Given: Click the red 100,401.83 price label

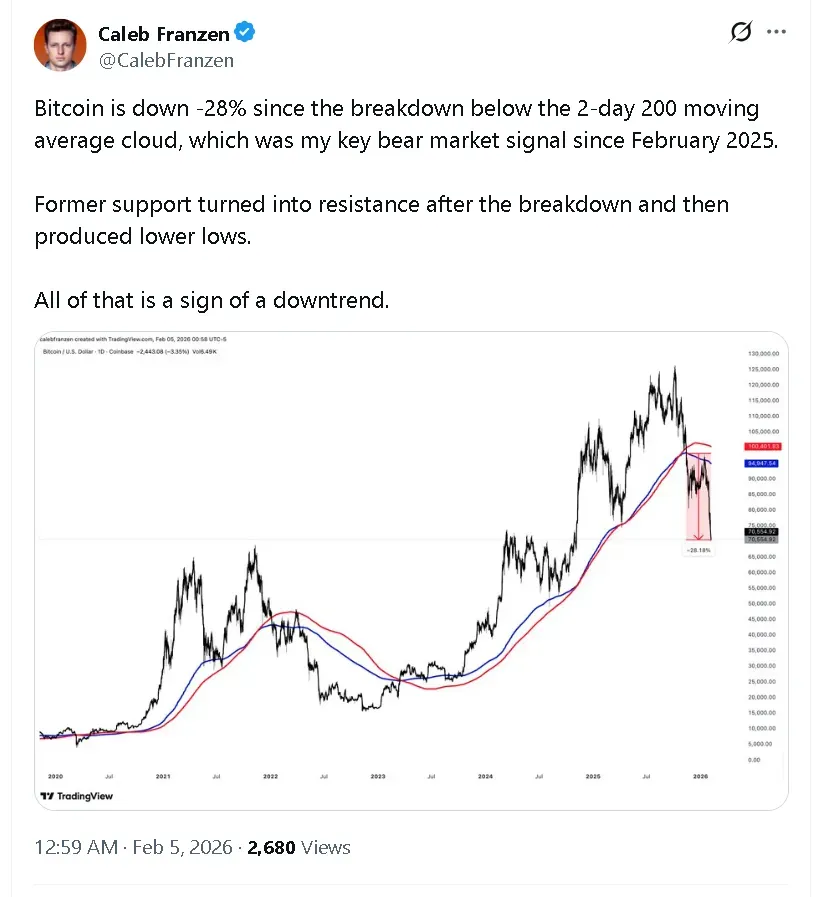Looking at the screenshot, I should tap(761, 446).
